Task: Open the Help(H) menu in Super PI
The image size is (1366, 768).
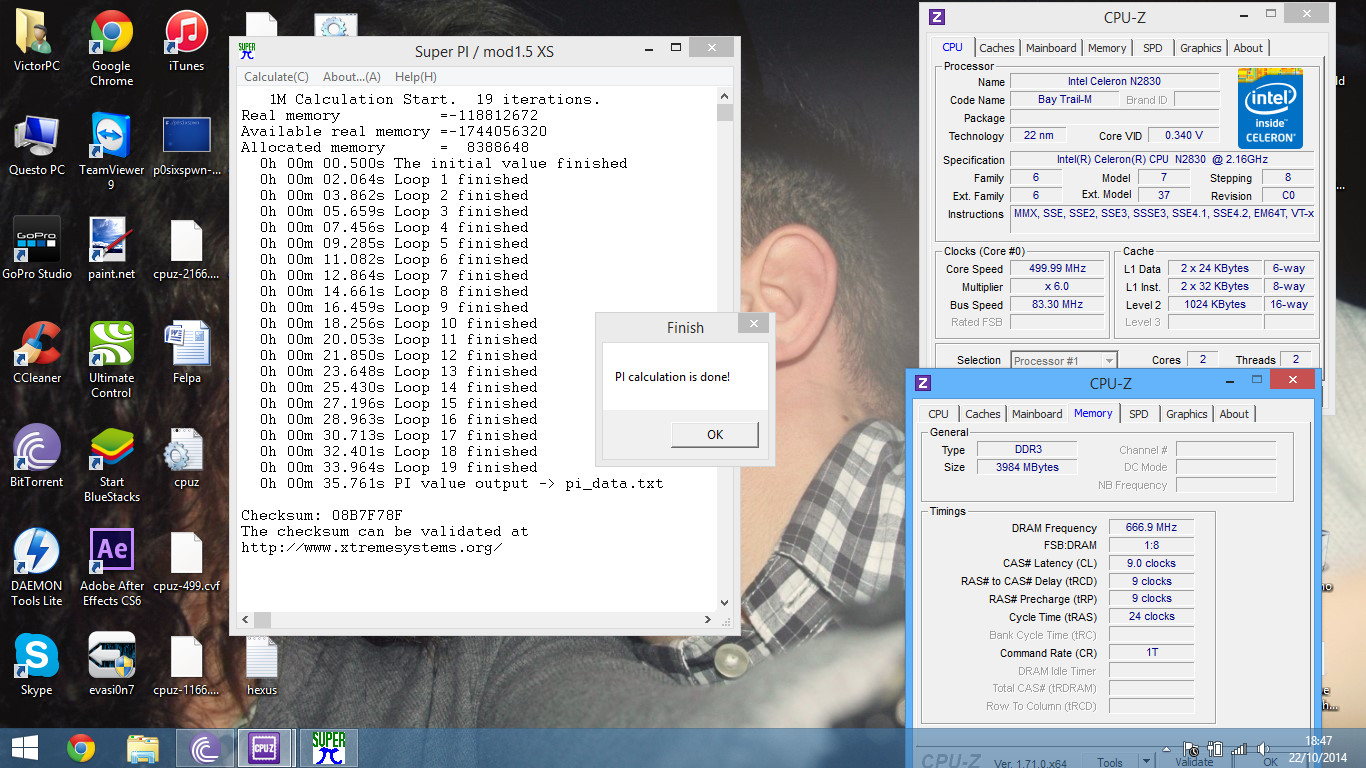Action: click(x=416, y=77)
